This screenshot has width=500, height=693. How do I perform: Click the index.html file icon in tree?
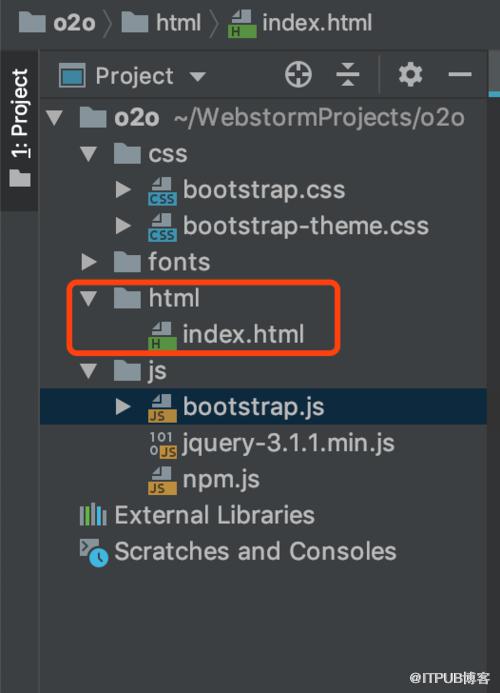coord(162,335)
